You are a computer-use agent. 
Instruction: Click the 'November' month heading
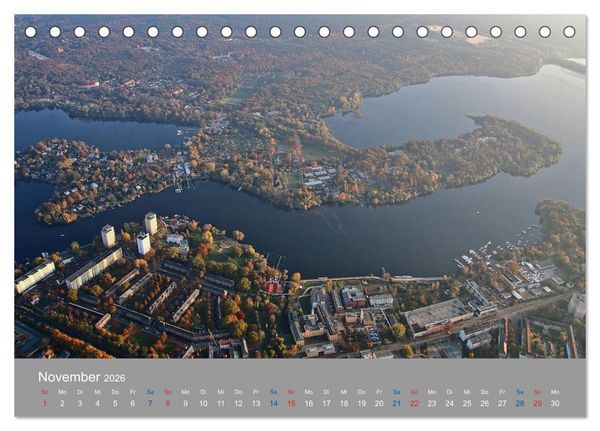[69, 377]
